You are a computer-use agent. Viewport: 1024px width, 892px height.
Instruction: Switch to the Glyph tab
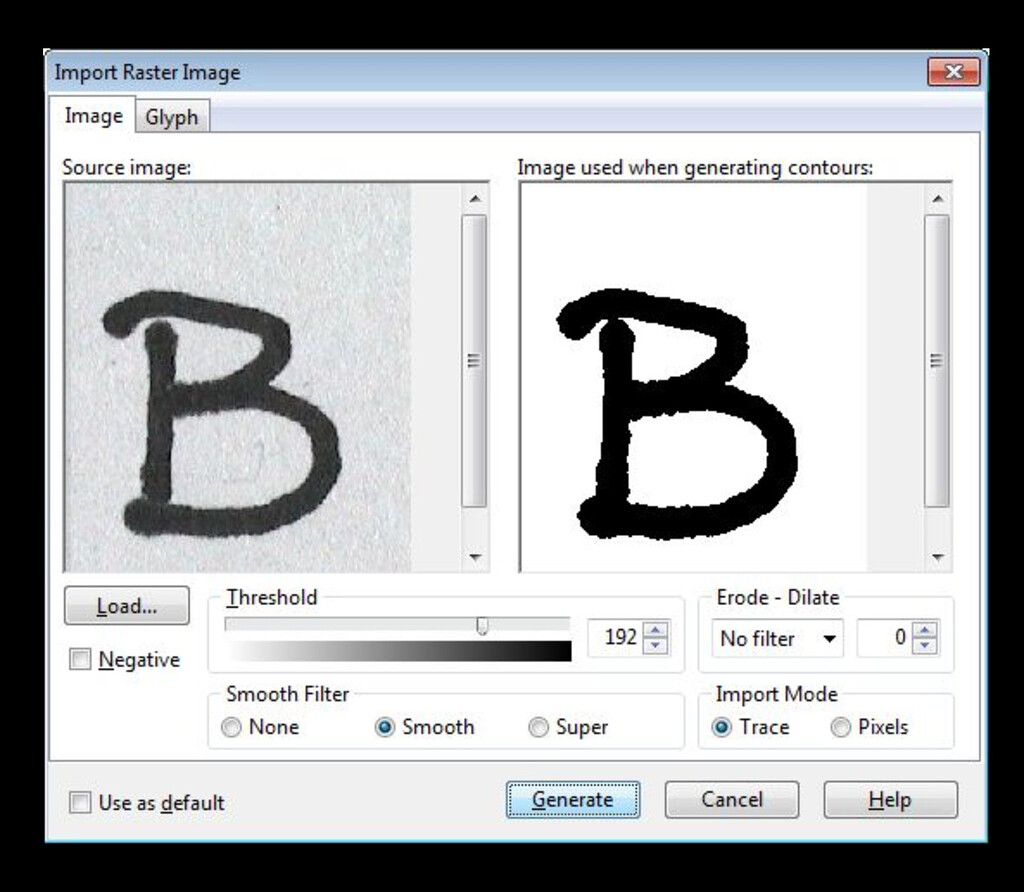[171, 117]
